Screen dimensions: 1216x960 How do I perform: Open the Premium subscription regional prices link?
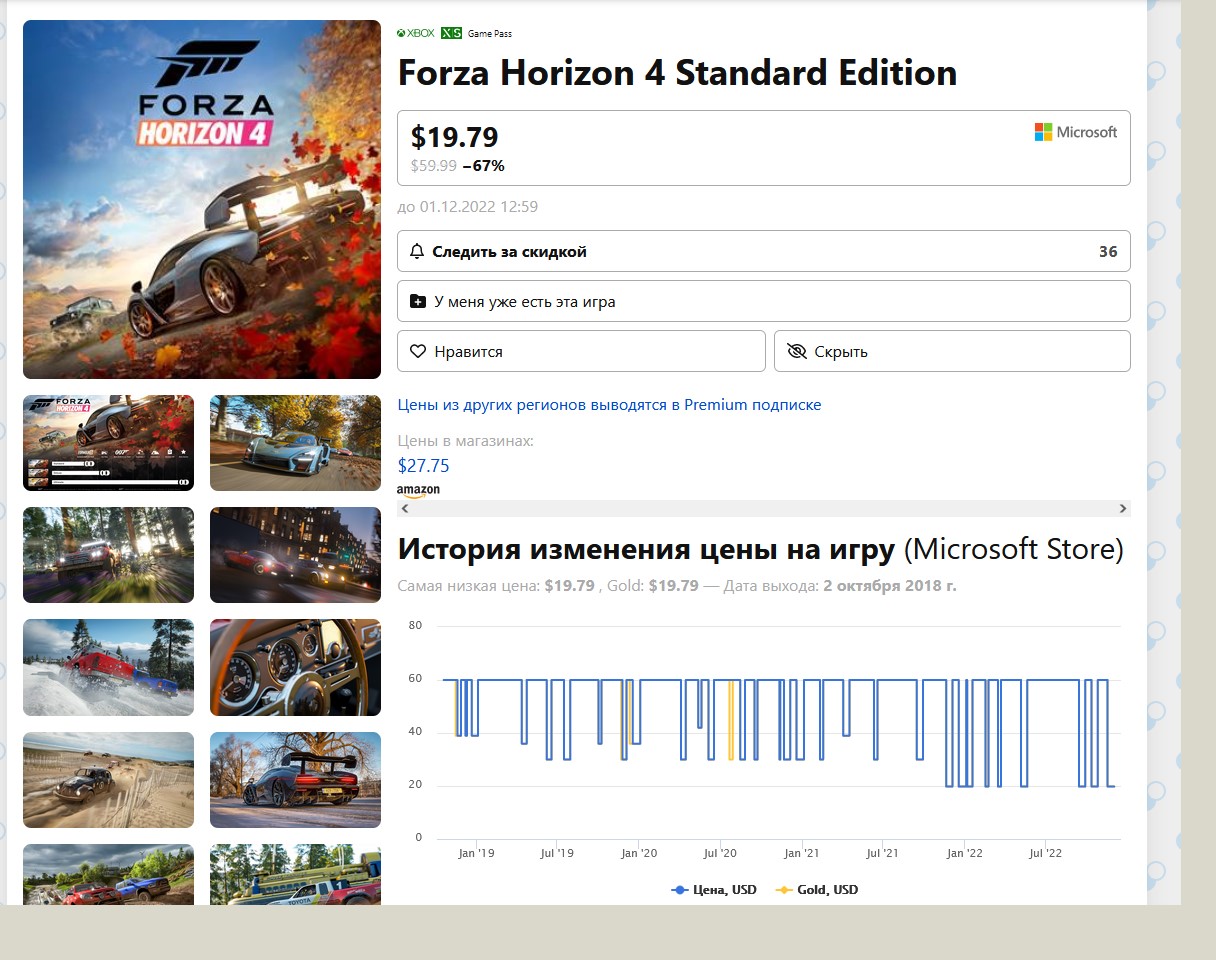[x=609, y=405]
